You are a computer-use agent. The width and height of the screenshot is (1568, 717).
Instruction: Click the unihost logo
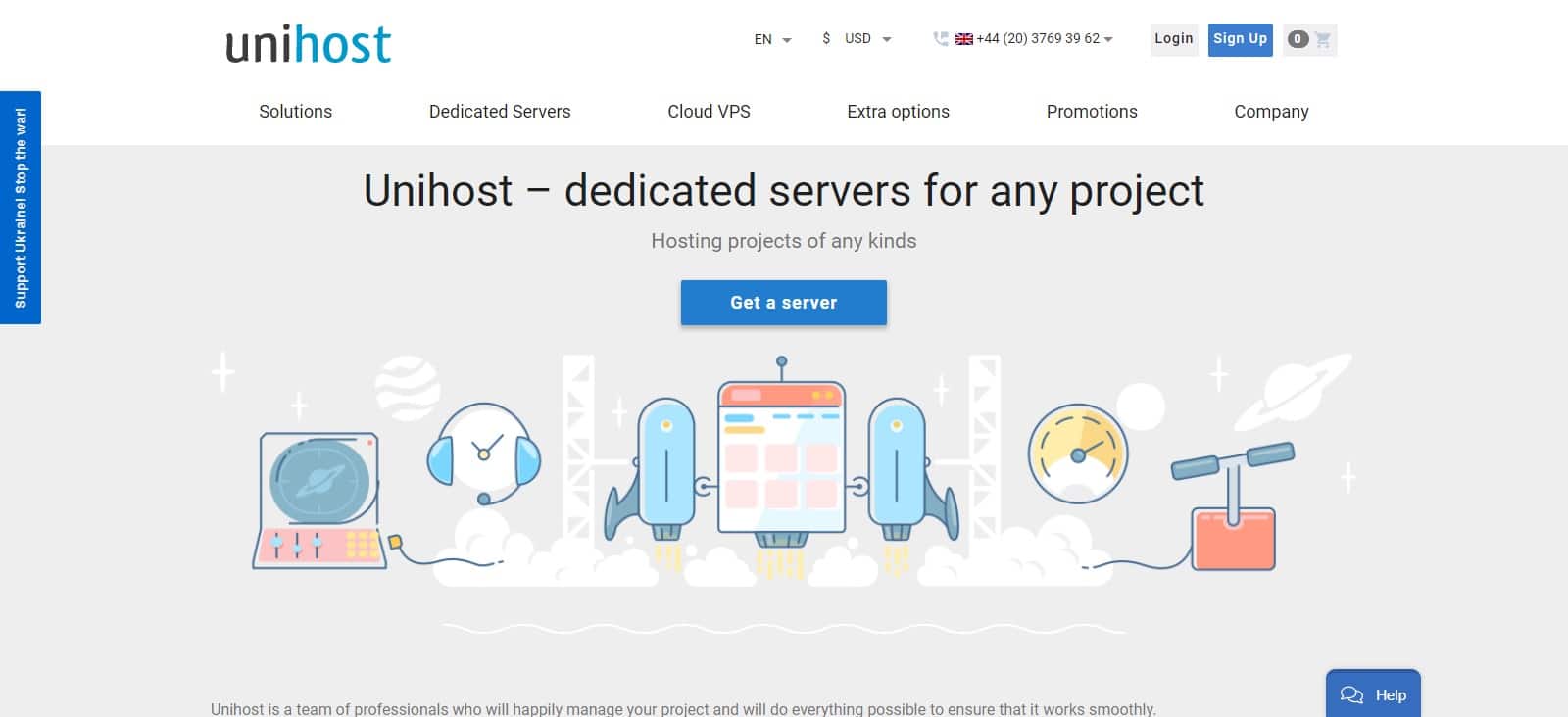(309, 44)
